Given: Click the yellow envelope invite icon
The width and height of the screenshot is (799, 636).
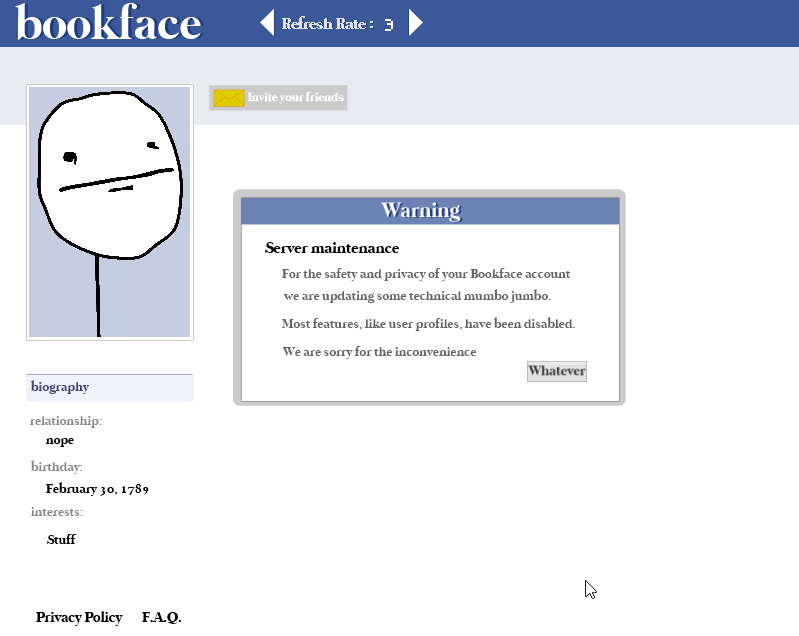Looking at the screenshot, I should [229, 98].
